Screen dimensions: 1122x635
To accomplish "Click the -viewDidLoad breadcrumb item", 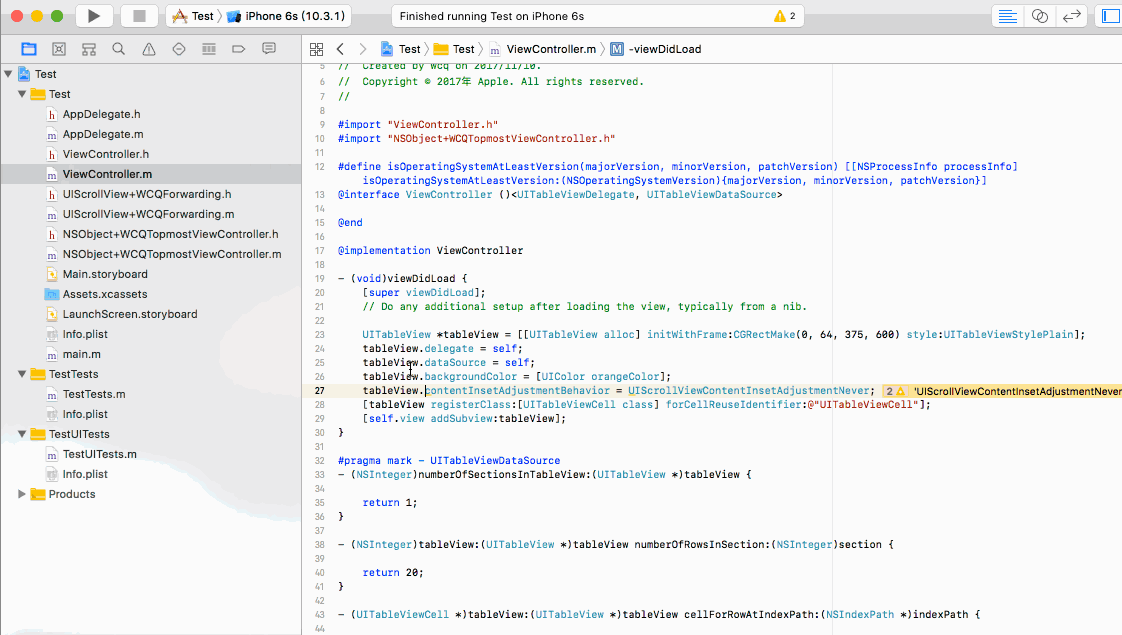I will (664, 49).
